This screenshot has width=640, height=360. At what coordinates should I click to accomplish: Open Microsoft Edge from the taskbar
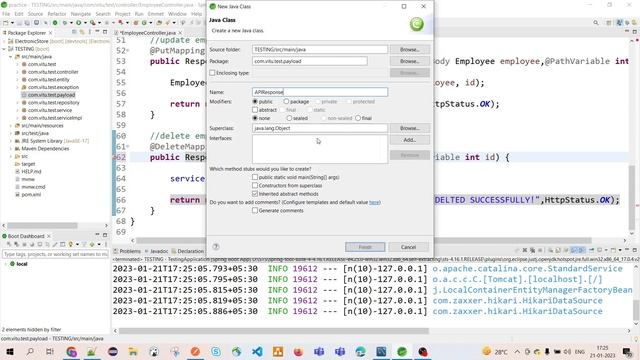coord(360,351)
